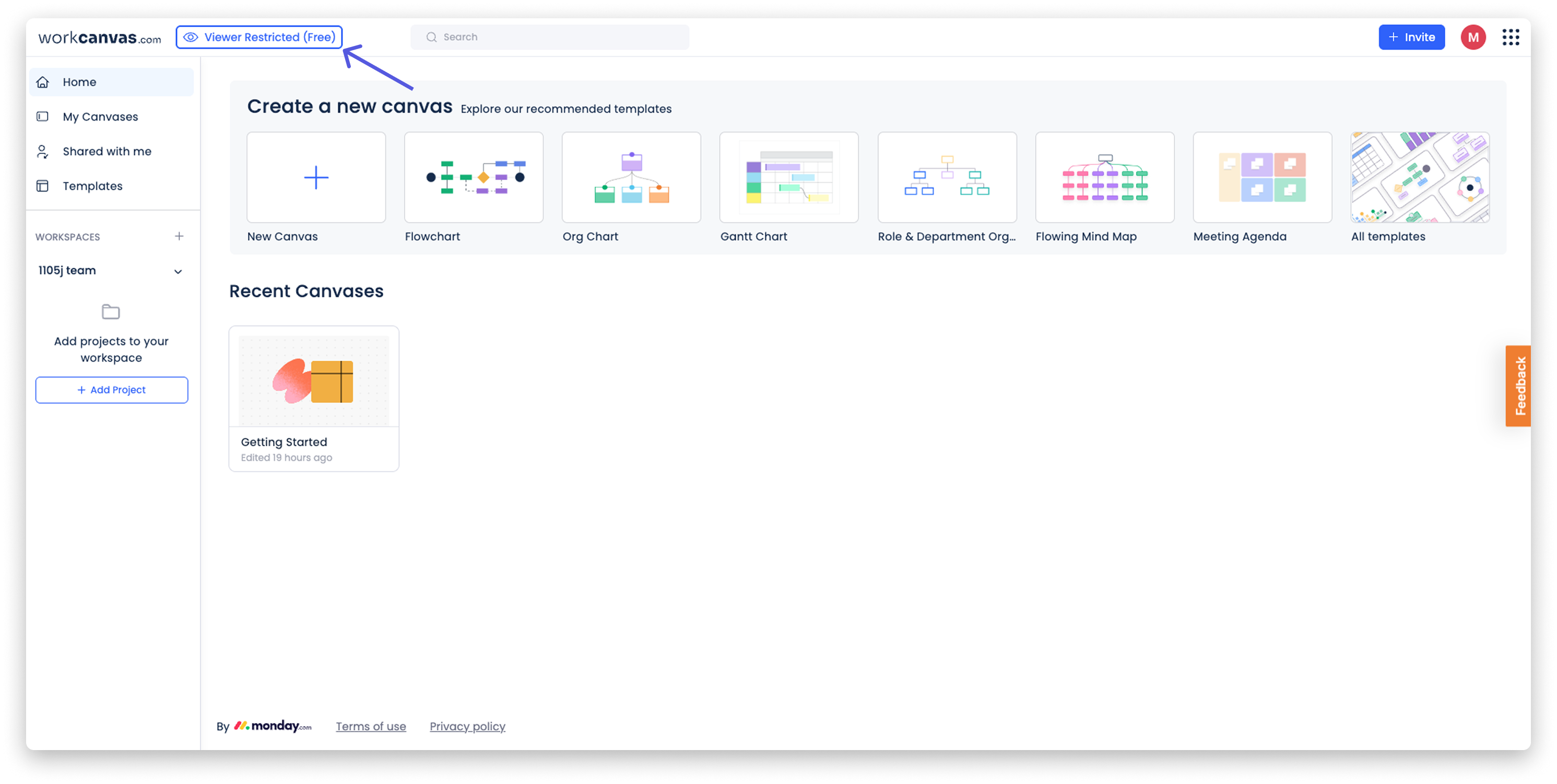Open the Gantt Chart template thumbnail

(x=789, y=177)
